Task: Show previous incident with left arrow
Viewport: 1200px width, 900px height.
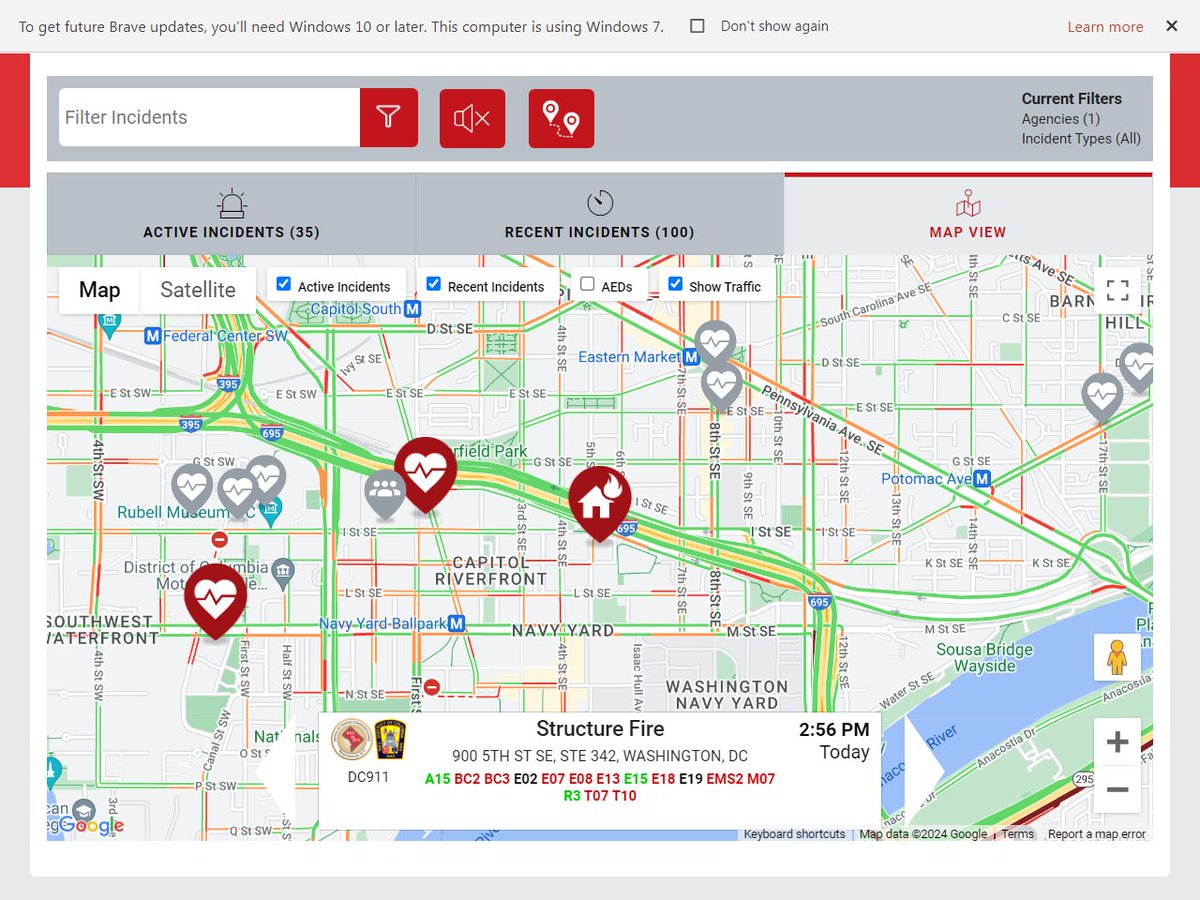Action: (x=276, y=770)
